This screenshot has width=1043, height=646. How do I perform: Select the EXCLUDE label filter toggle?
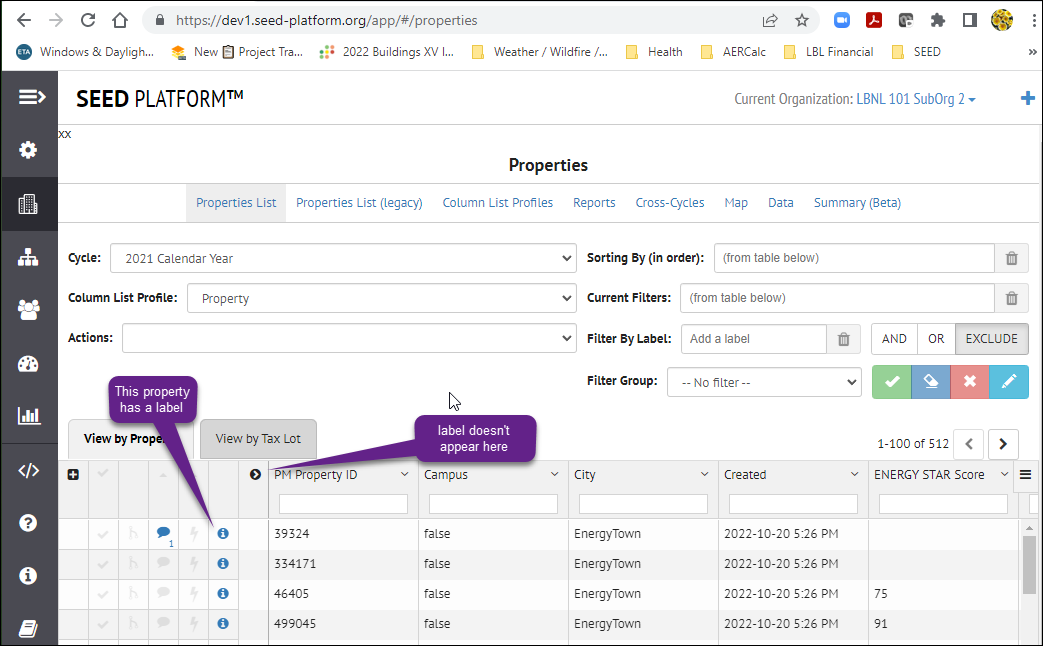point(991,339)
